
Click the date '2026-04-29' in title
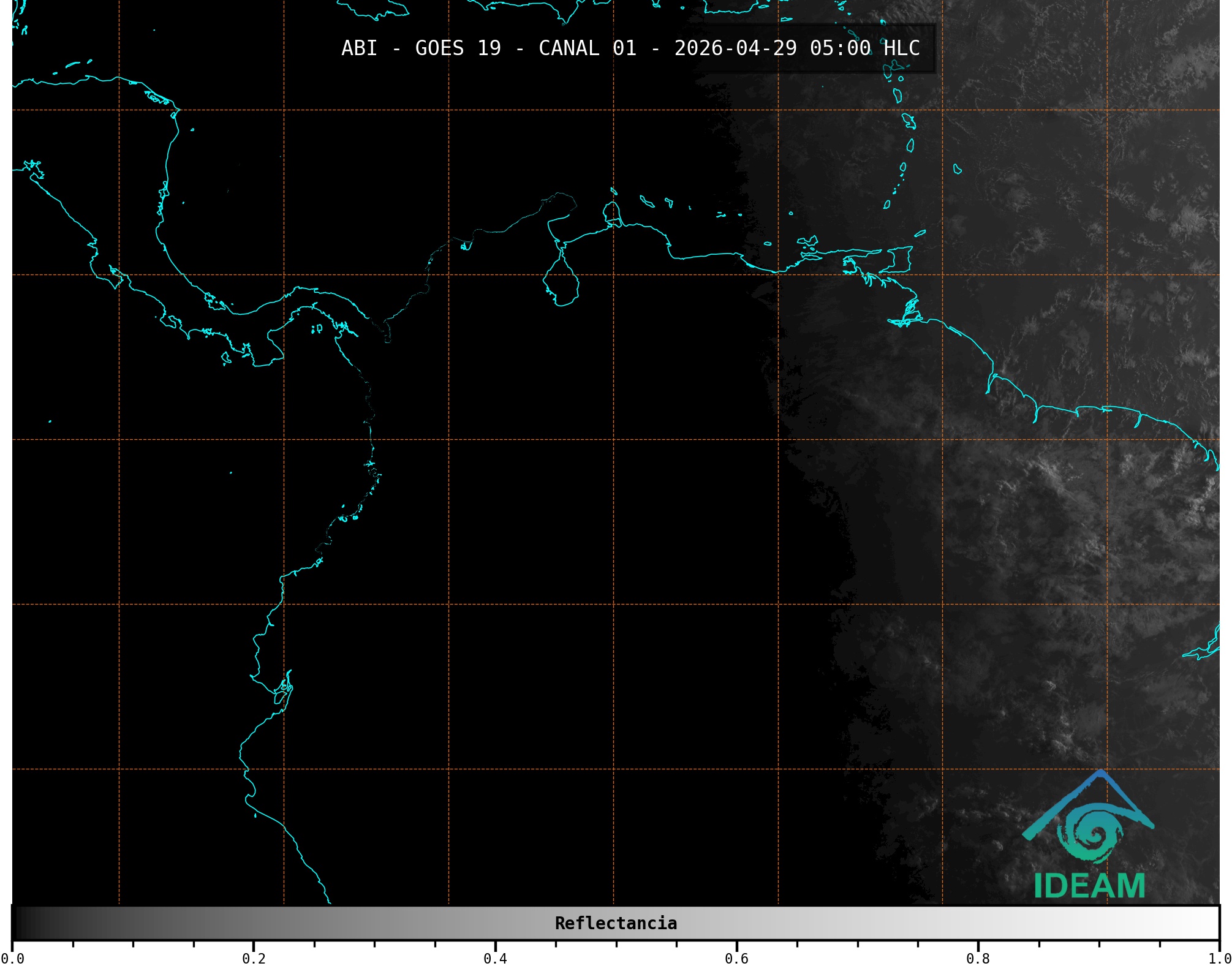[x=735, y=48]
